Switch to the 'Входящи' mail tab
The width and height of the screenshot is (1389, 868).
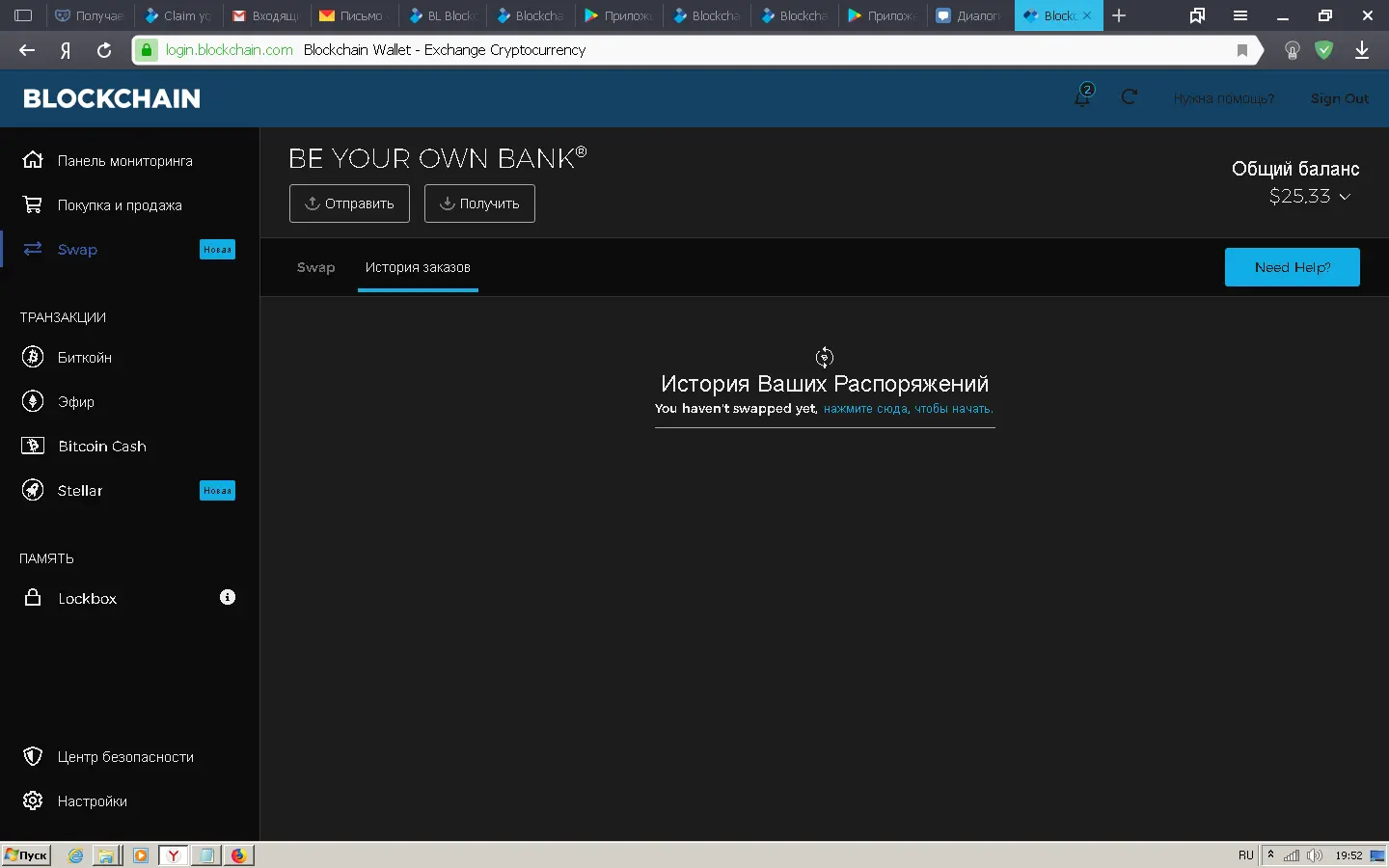(267, 15)
